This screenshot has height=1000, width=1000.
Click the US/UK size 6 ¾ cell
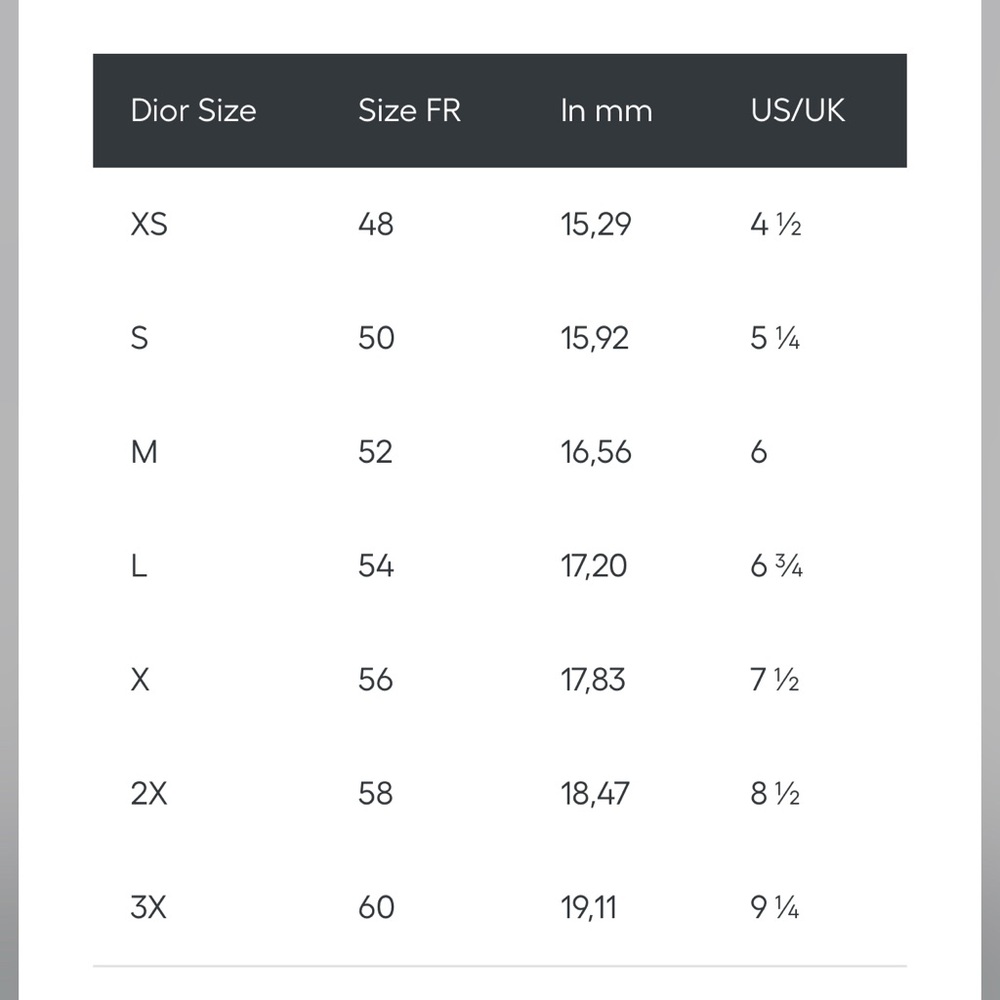click(x=776, y=566)
